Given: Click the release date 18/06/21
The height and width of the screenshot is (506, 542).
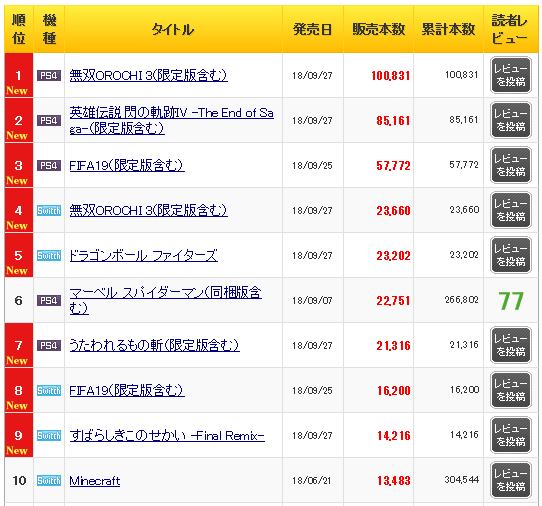Looking at the screenshot, I should tap(311, 481).
